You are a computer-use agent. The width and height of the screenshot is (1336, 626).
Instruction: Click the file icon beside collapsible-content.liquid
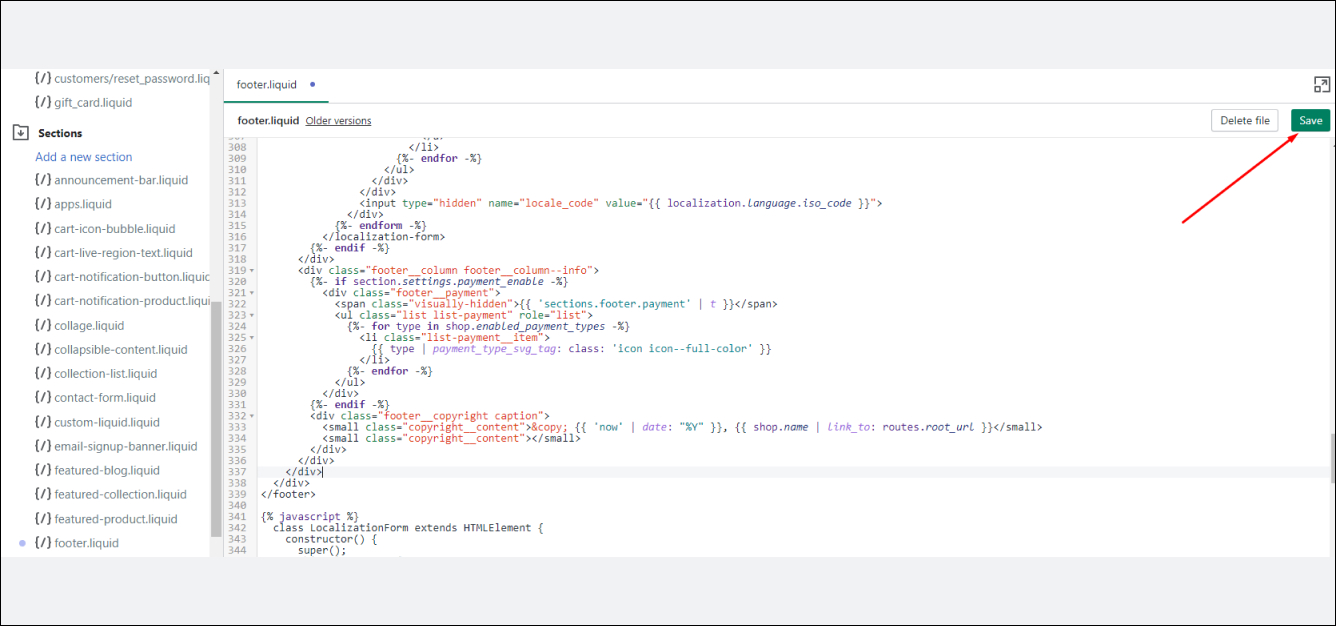click(x=42, y=349)
